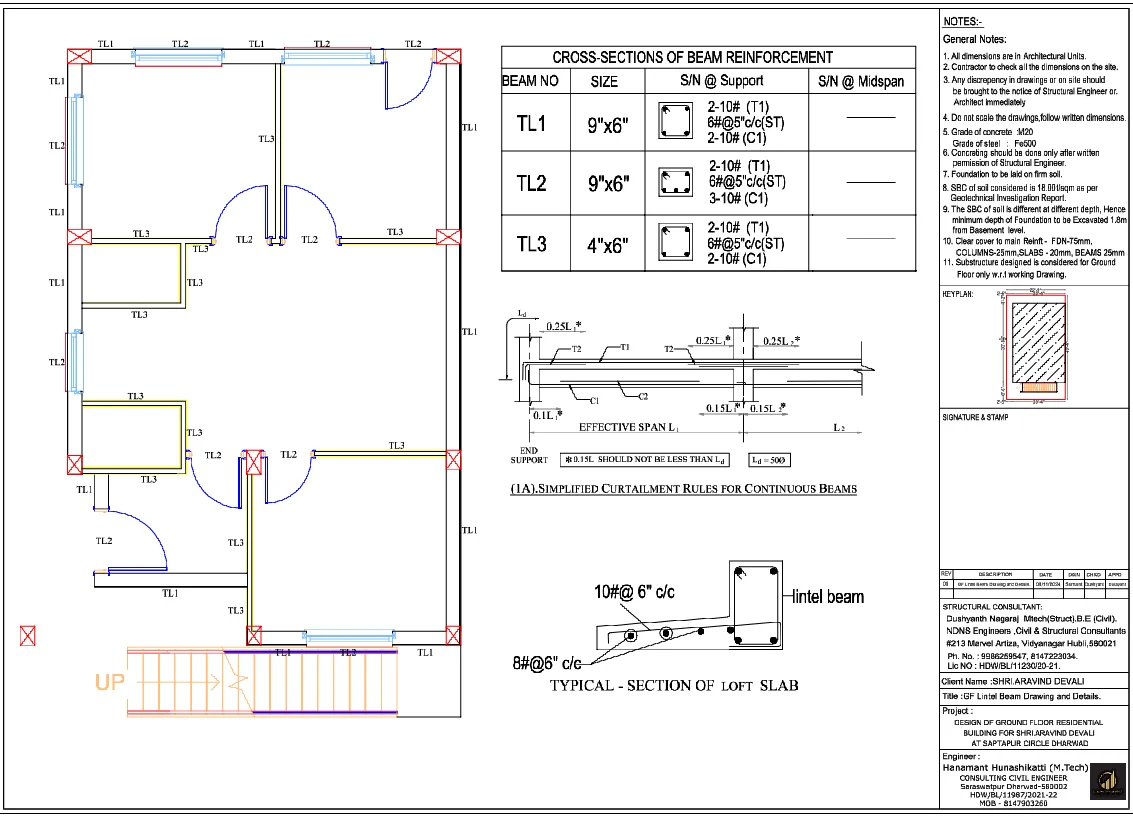1133x816 pixels.
Task: Click the DESCRIPTION header in revision table
Action: pyautogui.click(x=995, y=575)
